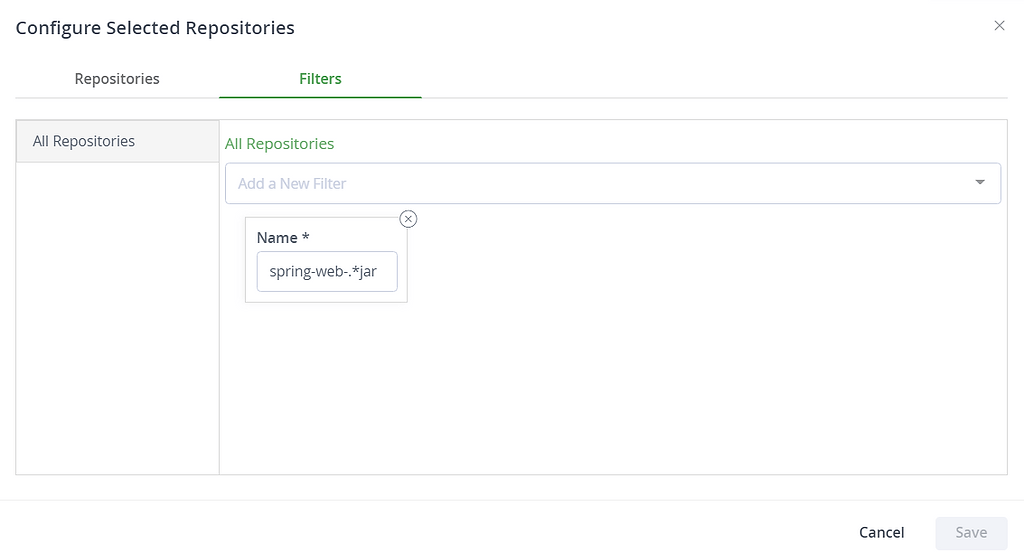Click the "Name *" filter label
The width and height of the screenshot is (1024, 552).
tap(276, 238)
